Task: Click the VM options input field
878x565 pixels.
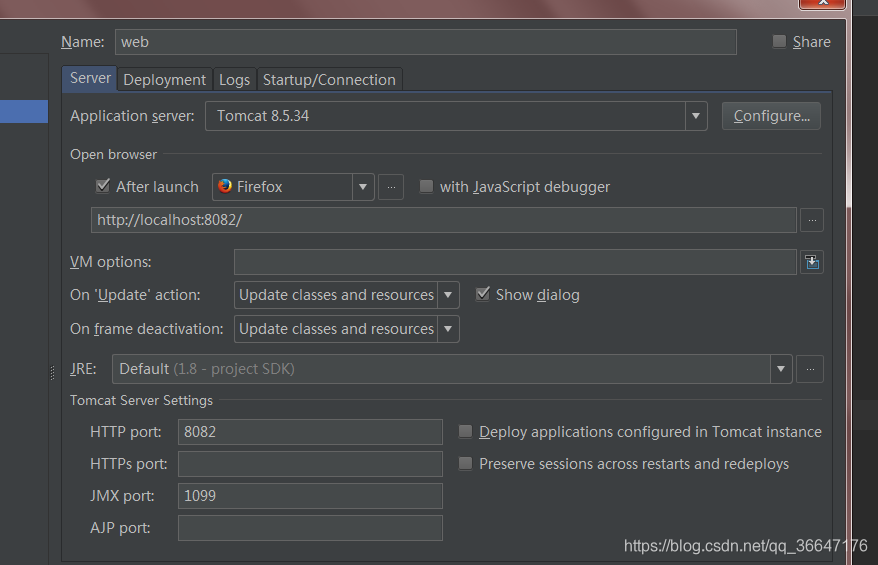Action: pyautogui.click(x=515, y=262)
